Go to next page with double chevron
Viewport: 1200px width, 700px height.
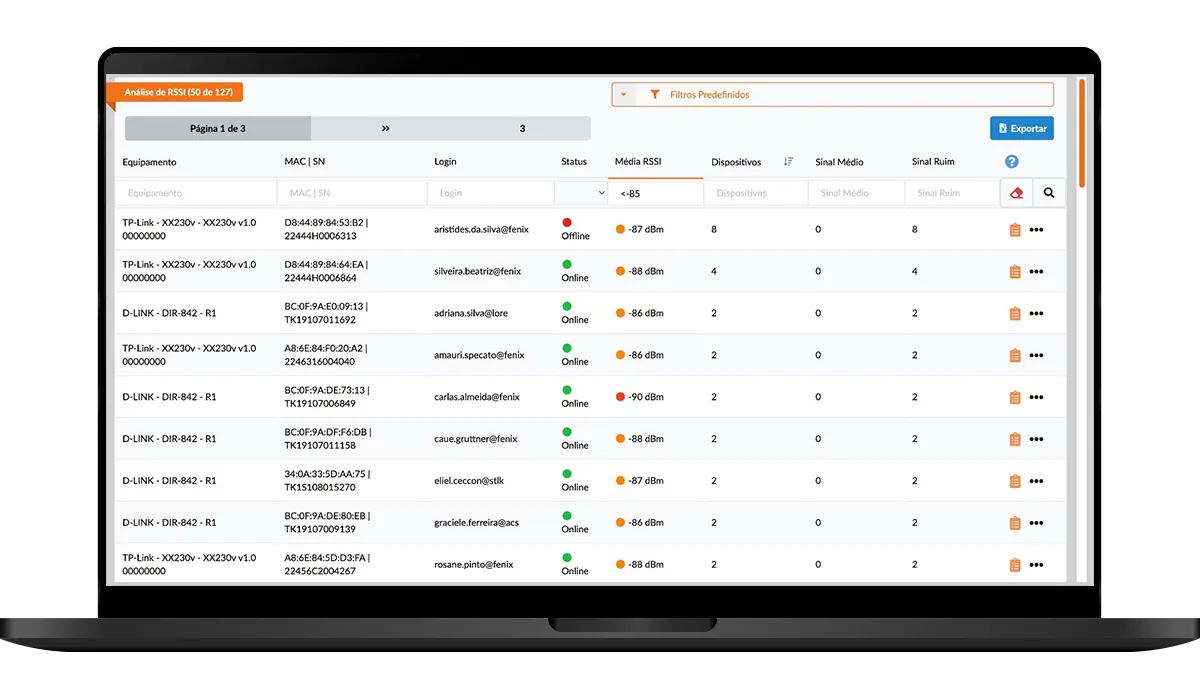pyautogui.click(x=385, y=129)
